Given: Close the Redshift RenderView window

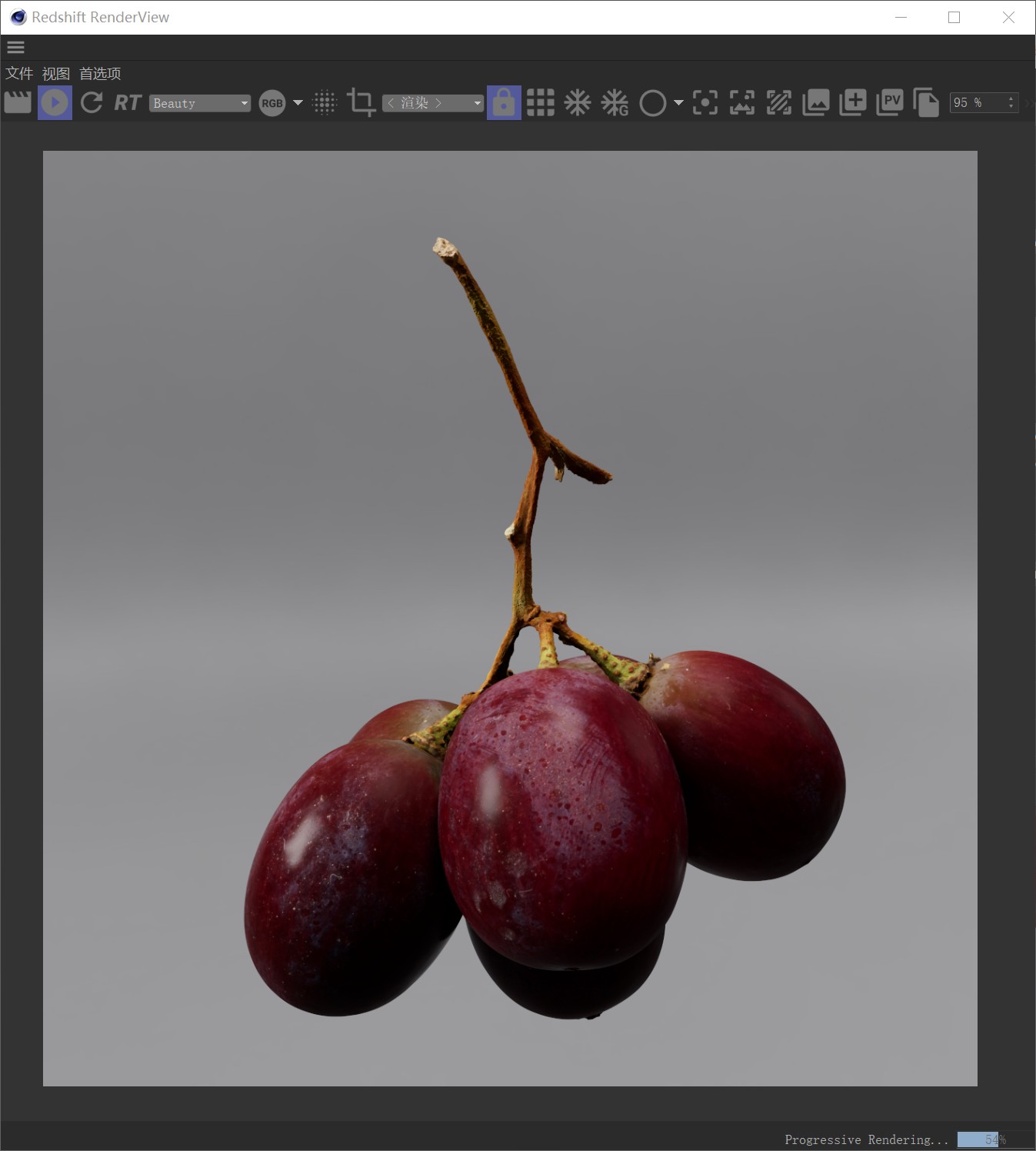Looking at the screenshot, I should point(1008,17).
